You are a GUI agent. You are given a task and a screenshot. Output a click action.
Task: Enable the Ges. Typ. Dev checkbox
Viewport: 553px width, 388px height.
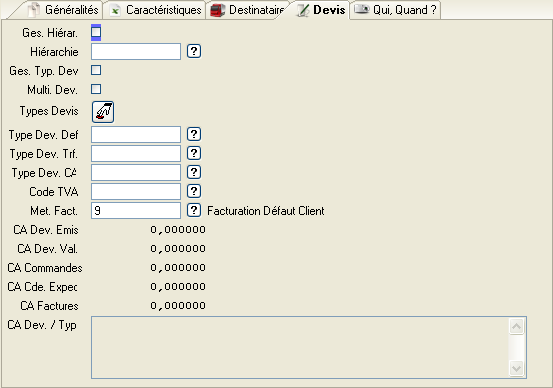coord(96,70)
